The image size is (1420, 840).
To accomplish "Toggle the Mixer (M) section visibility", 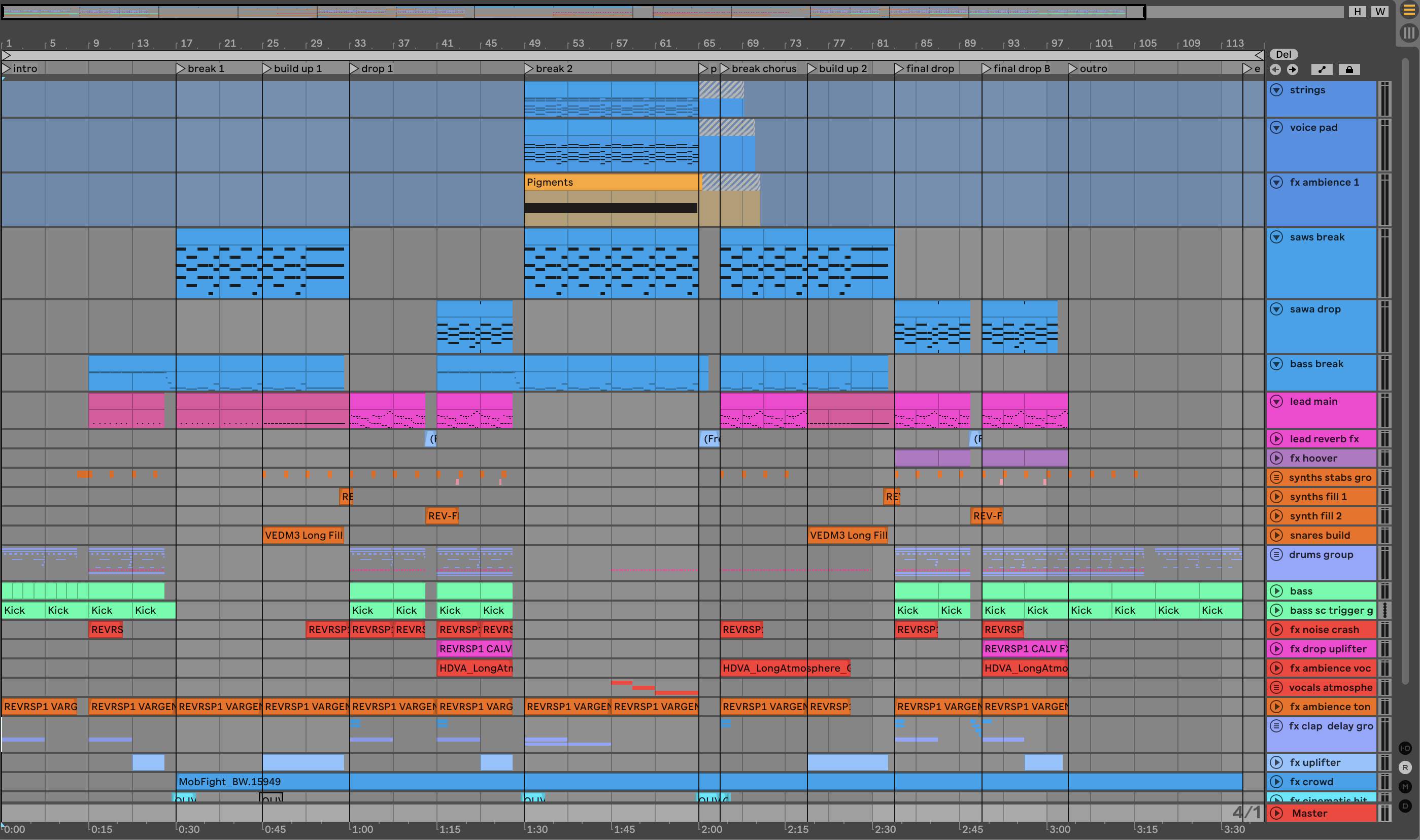I will point(1405,786).
